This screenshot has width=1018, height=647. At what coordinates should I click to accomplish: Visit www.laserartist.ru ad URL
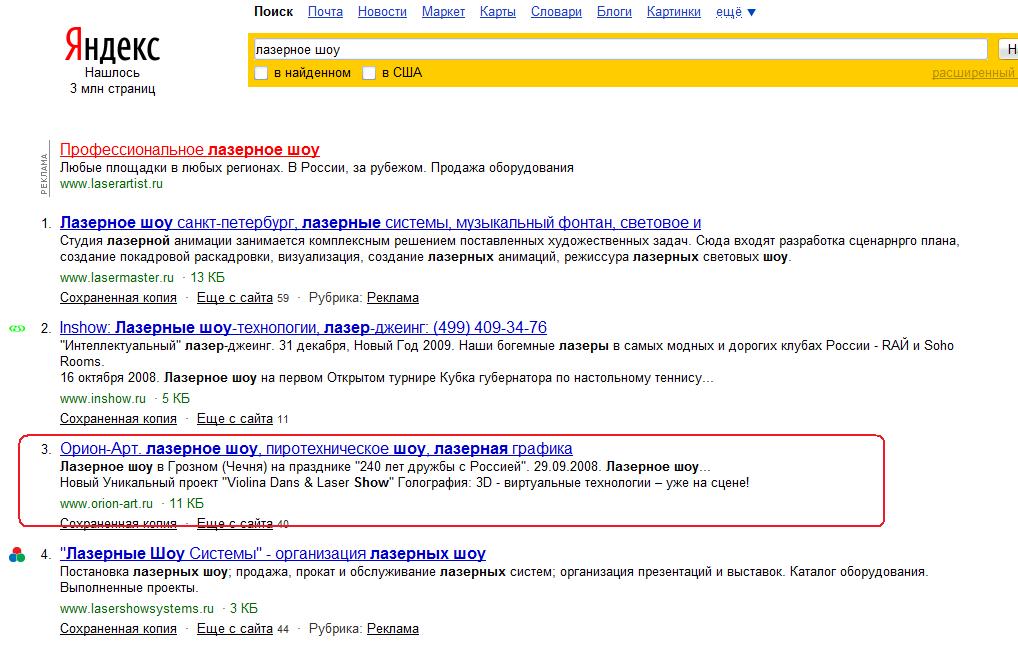click(x=111, y=184)
